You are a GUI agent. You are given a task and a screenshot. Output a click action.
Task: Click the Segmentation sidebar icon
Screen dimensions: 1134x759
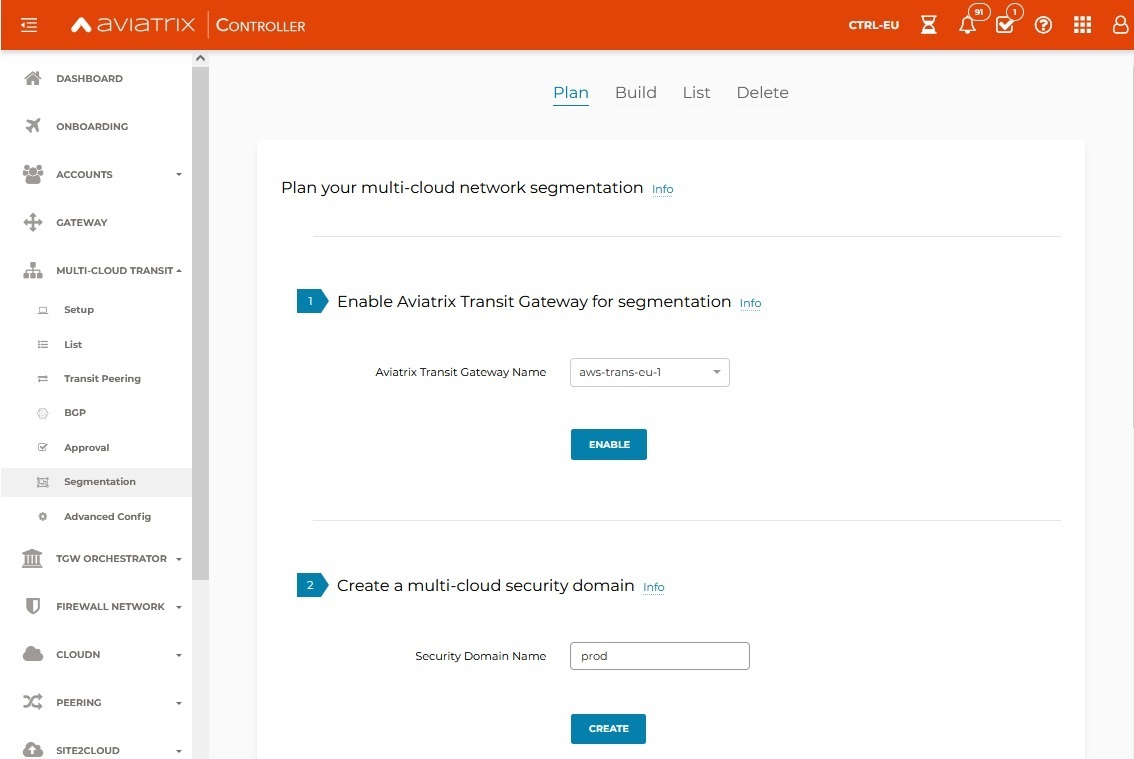pyautogui.click(x=43, y=482)
